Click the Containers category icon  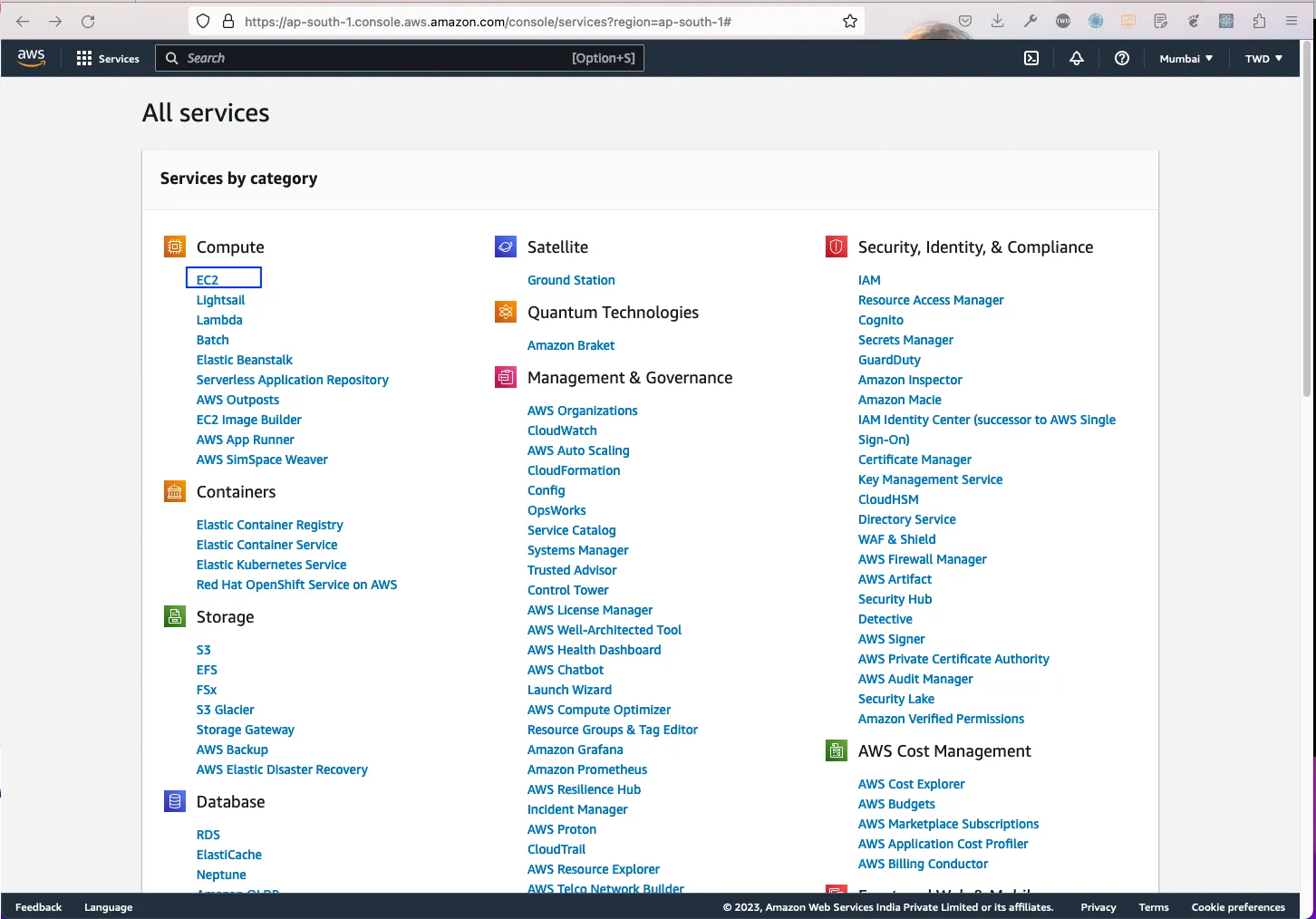(x=174, y=491)
